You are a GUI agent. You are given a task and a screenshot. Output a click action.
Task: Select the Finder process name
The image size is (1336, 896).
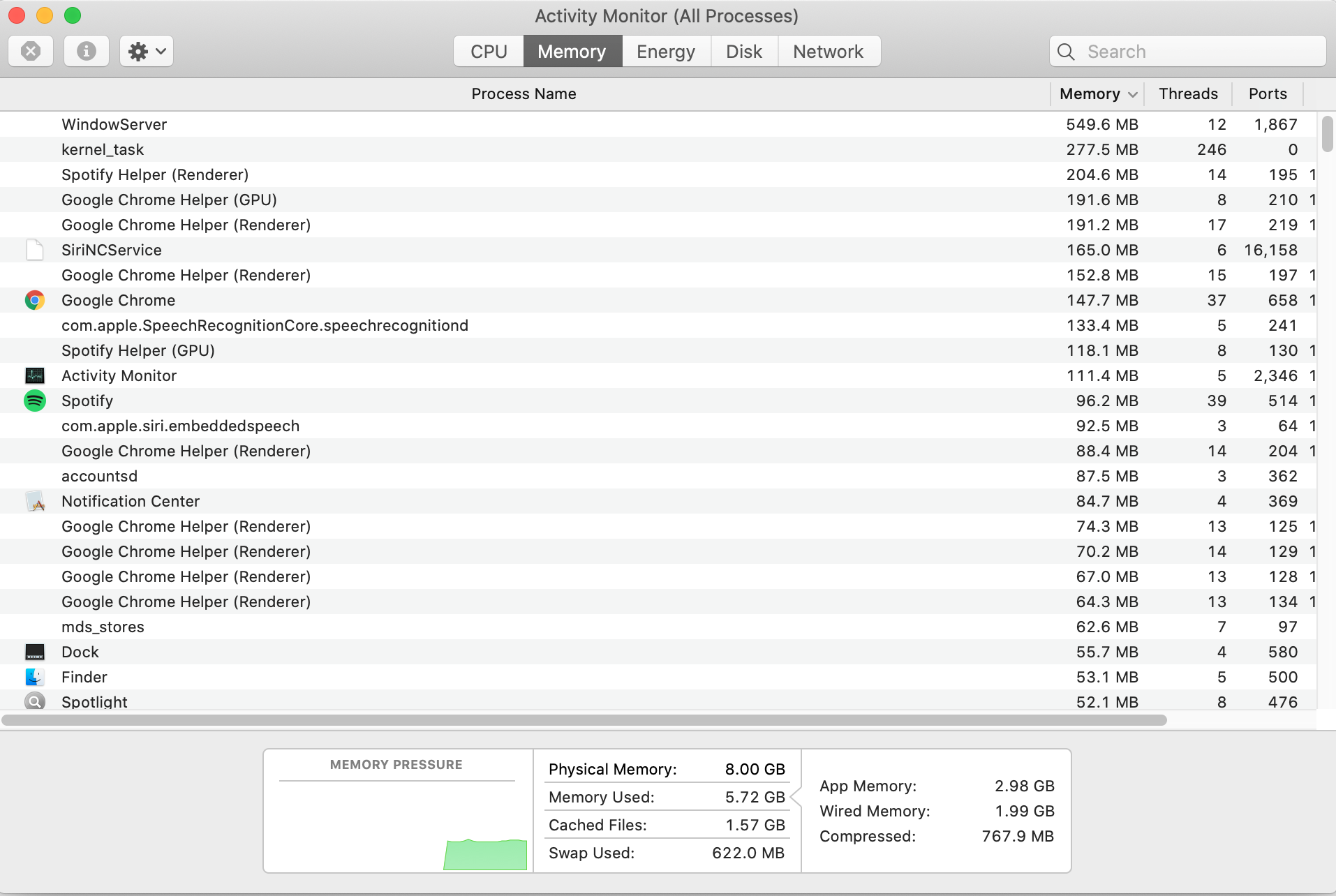(x=84, y=677)
